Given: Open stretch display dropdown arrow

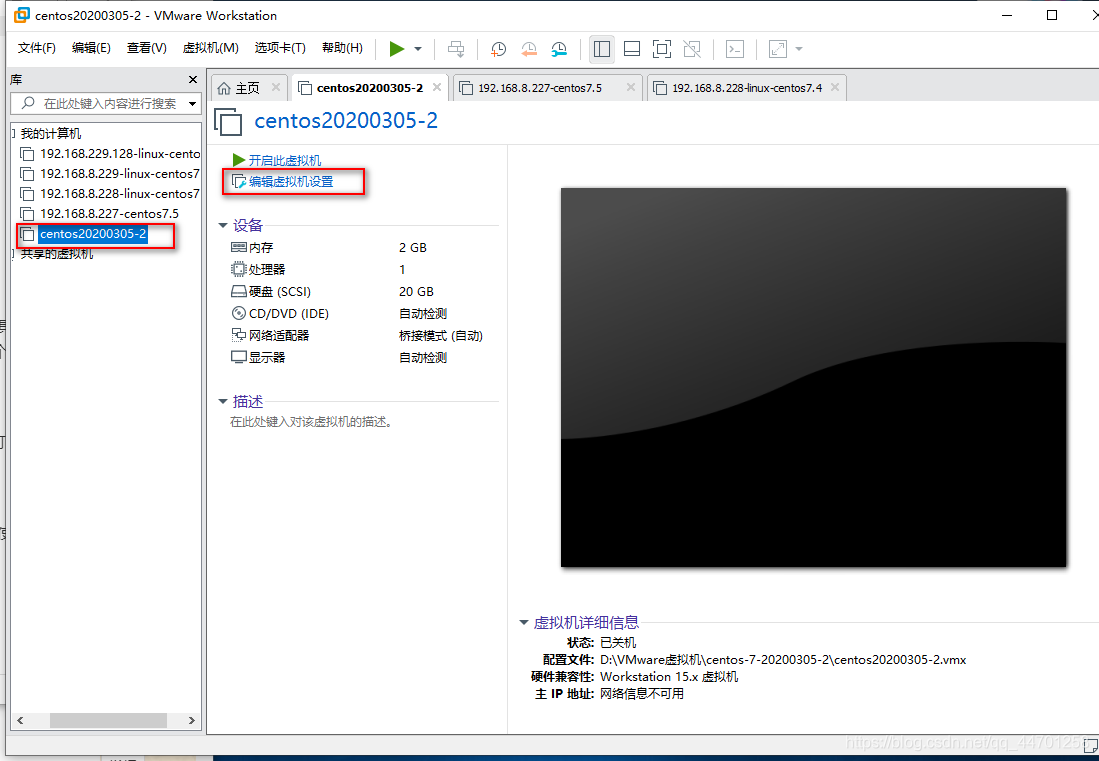Looking at the screenshot, I should [x=798, y=49].
